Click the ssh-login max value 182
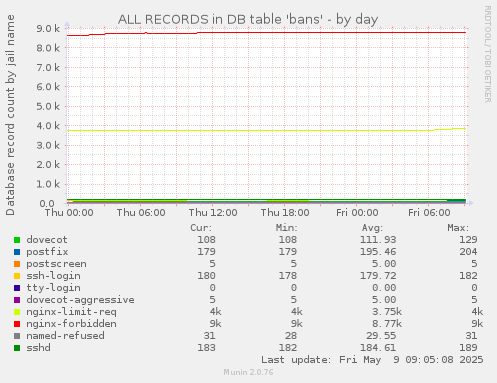Image resolution: width=497 pixels, height=383 pixels. pos(468,276)
